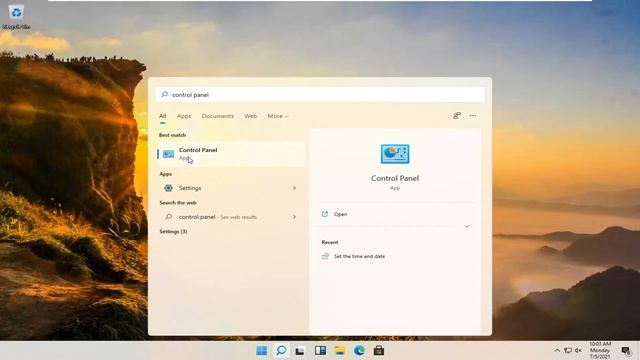Expand the web results chevron arrow
Viewport: 640px width, 360px height.
coord(294,217)
